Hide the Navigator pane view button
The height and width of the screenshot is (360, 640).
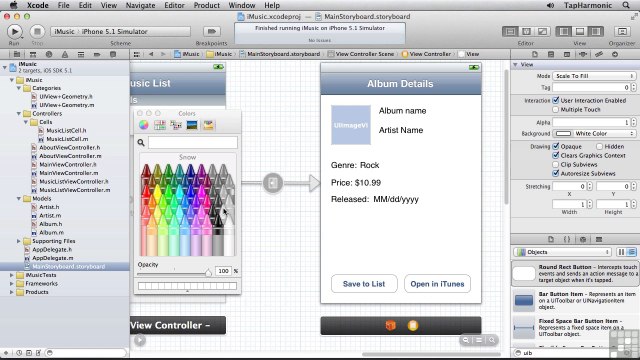(564, 31)
